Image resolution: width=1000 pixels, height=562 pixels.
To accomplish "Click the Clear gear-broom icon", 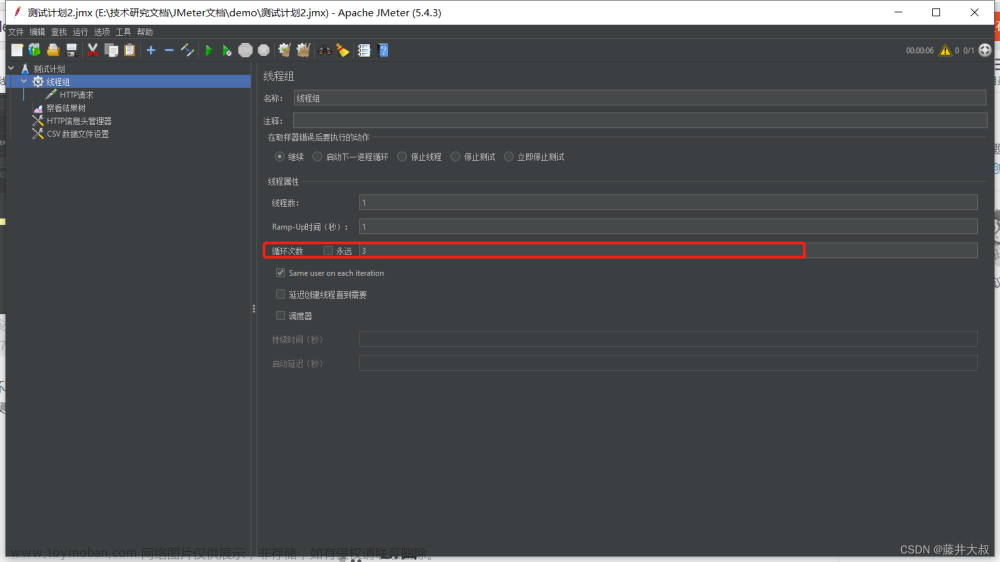I will pos(284,50).
